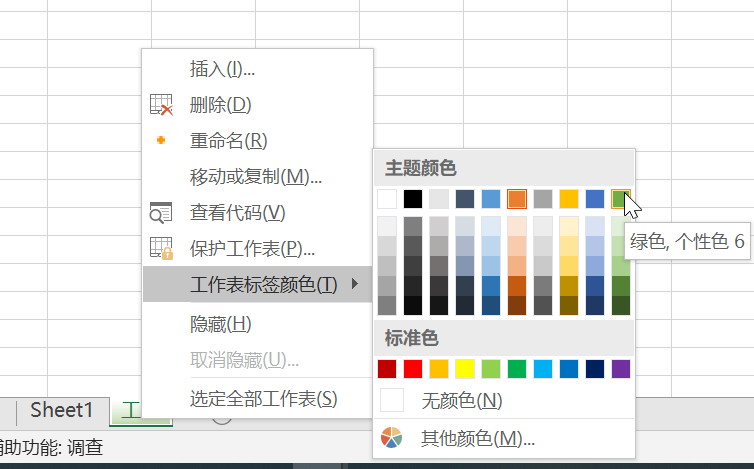Image resolution: width=754 pixels, height=469 pixels.
Task: Select 删除(D) menu entry
Action: (258, 104)
